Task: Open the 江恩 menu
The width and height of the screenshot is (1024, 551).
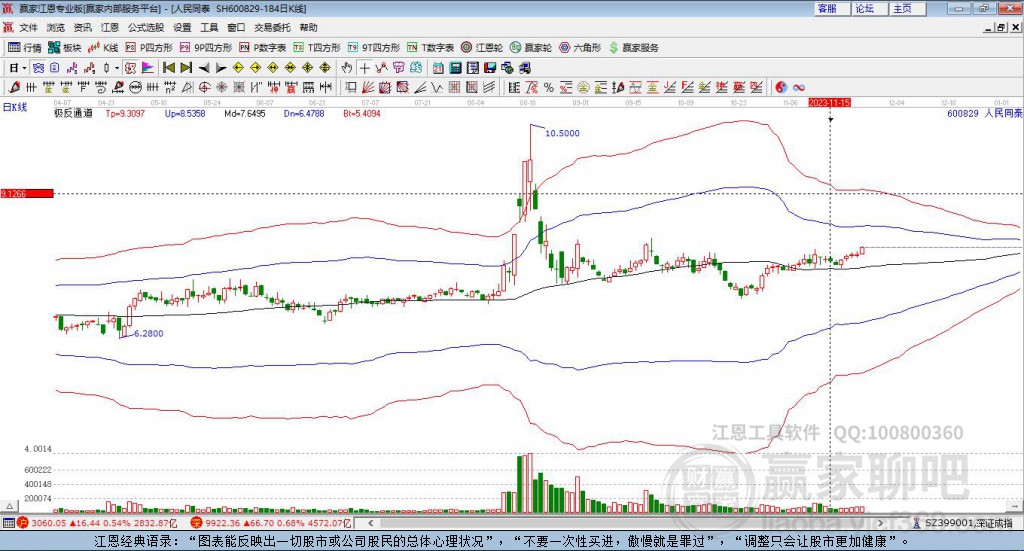Action: [110, 27]
